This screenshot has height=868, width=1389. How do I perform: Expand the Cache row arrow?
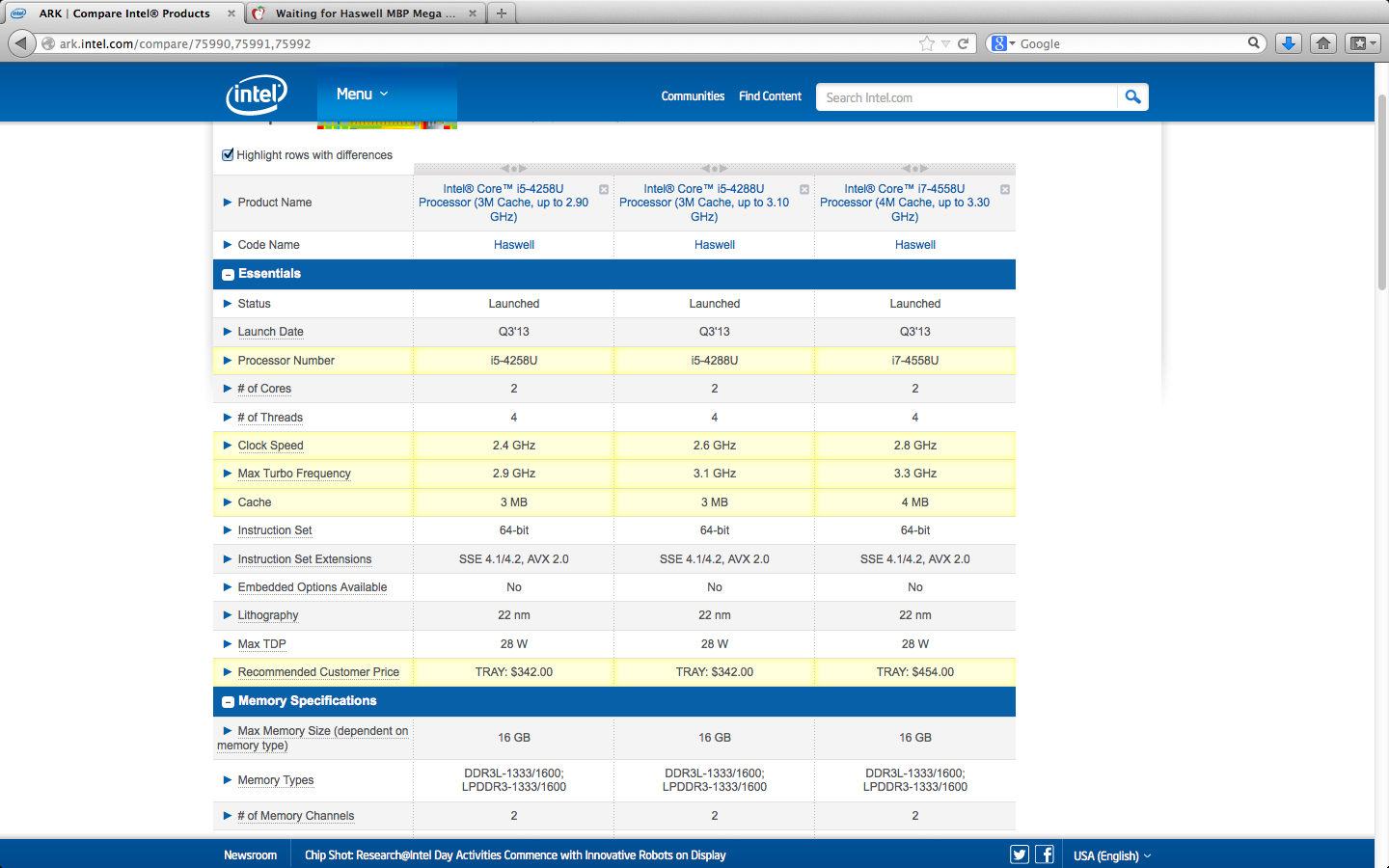tap(228, 502)
